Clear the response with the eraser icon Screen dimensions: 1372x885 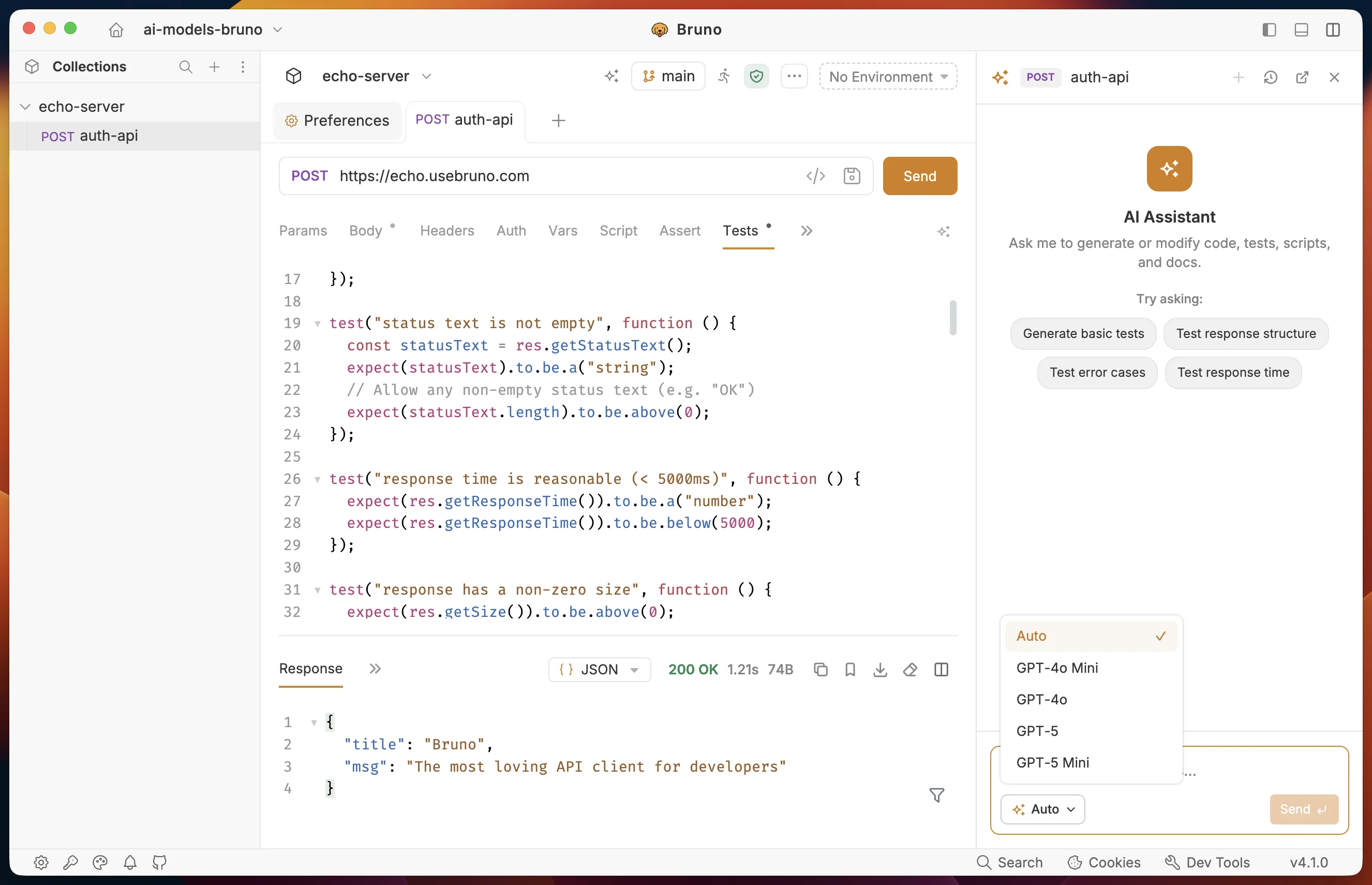click(910, 670)
